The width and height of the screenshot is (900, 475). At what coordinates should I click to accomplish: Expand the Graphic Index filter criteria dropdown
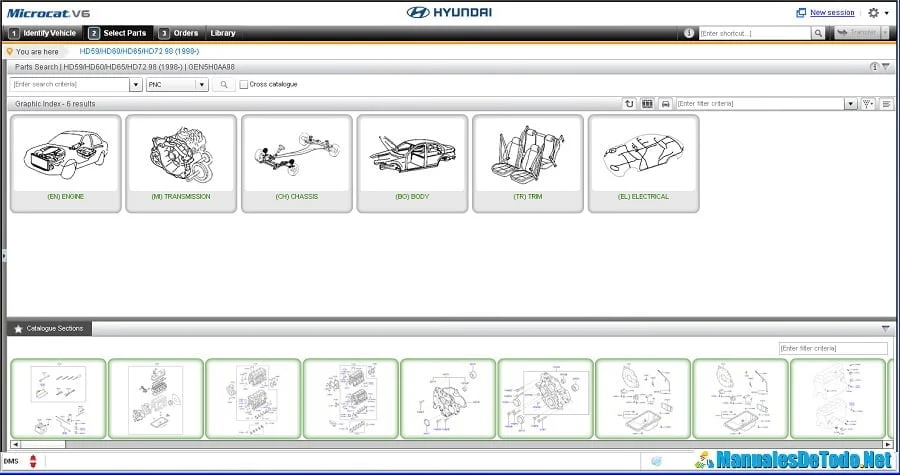[851, 104]
